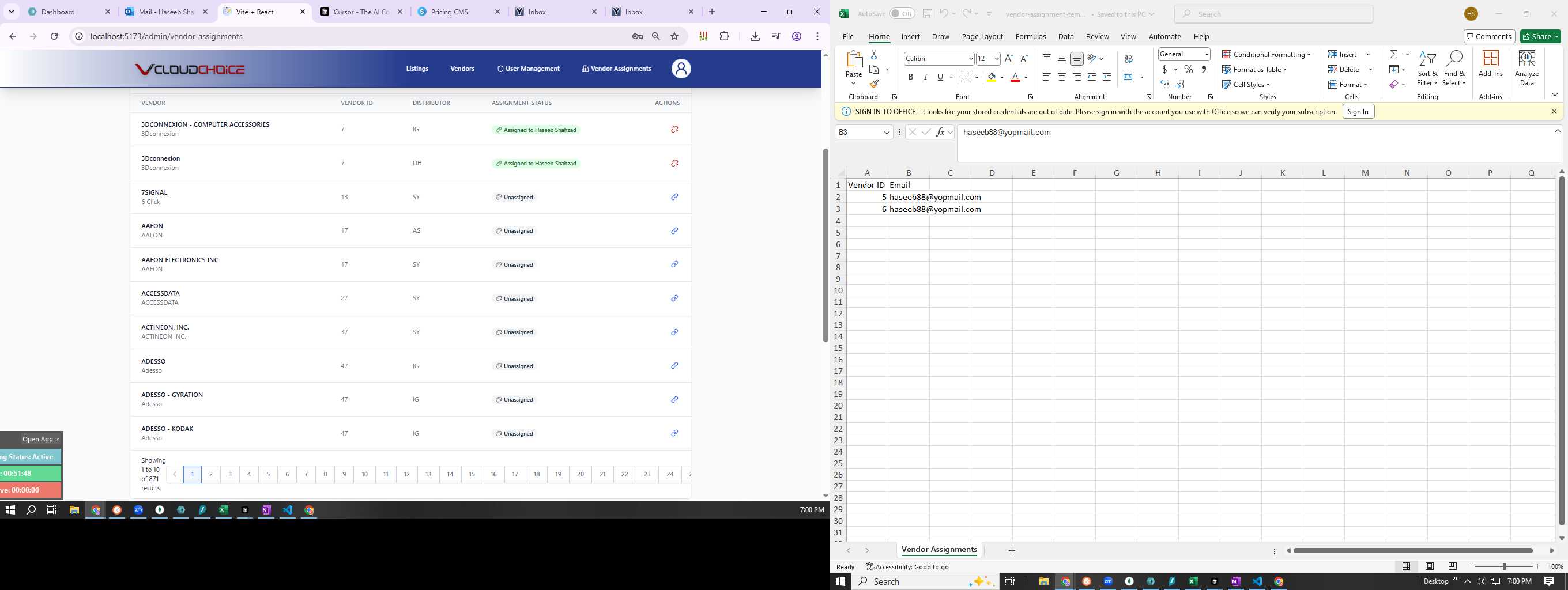Image resolution: width=1568 pixels, height=590 pixels.
Task: Switch to Page Break Preview view
Action: pos(1452,566)
